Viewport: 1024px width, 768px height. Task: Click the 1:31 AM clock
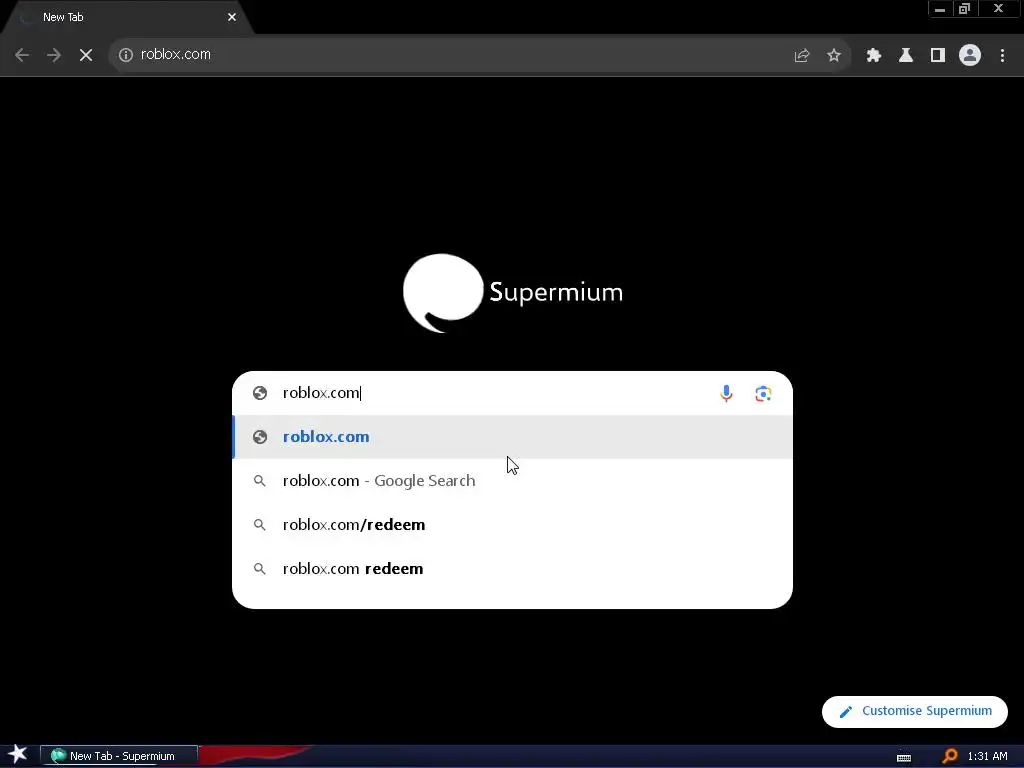pyautogui.click(x=987, y=756)
